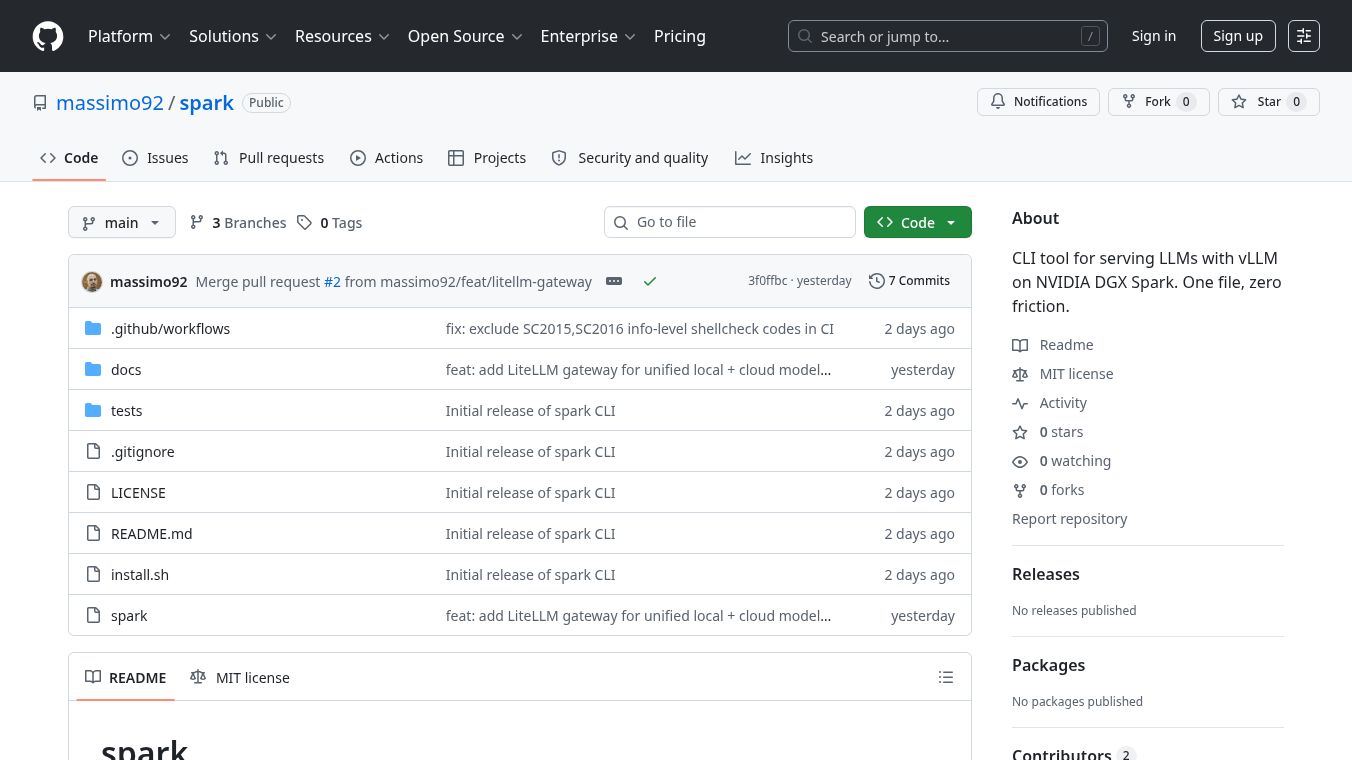The image size is (1352, 760).
Task: Click the Search or jump to field
Action: (948, 36)
